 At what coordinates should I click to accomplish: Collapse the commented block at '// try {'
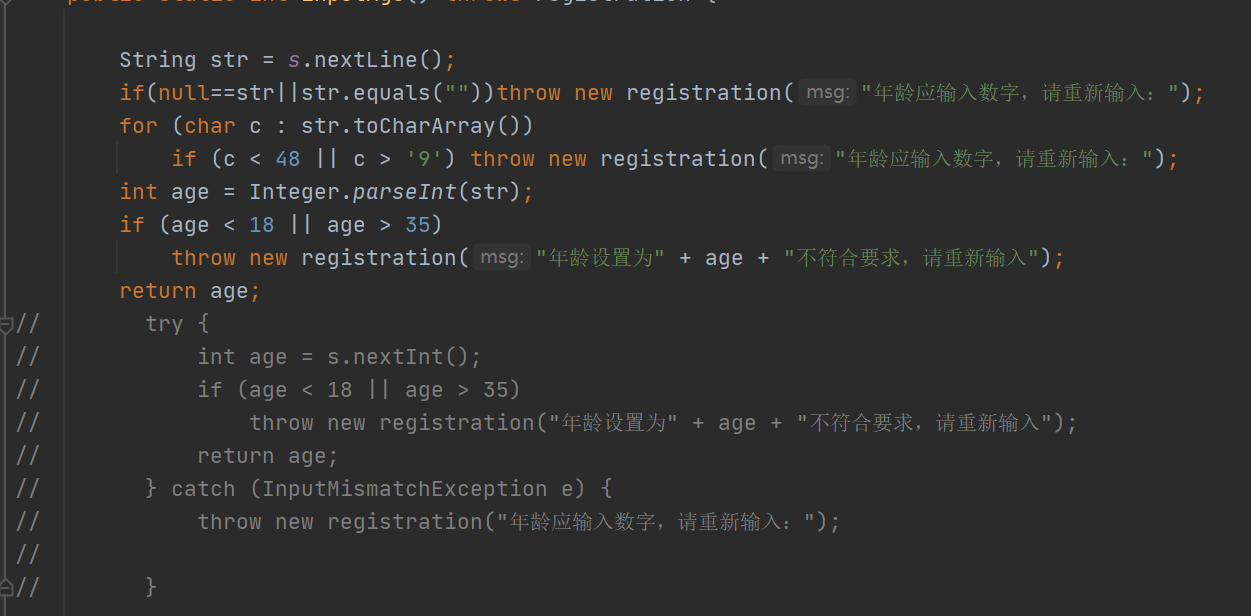[x=7, y=324]
